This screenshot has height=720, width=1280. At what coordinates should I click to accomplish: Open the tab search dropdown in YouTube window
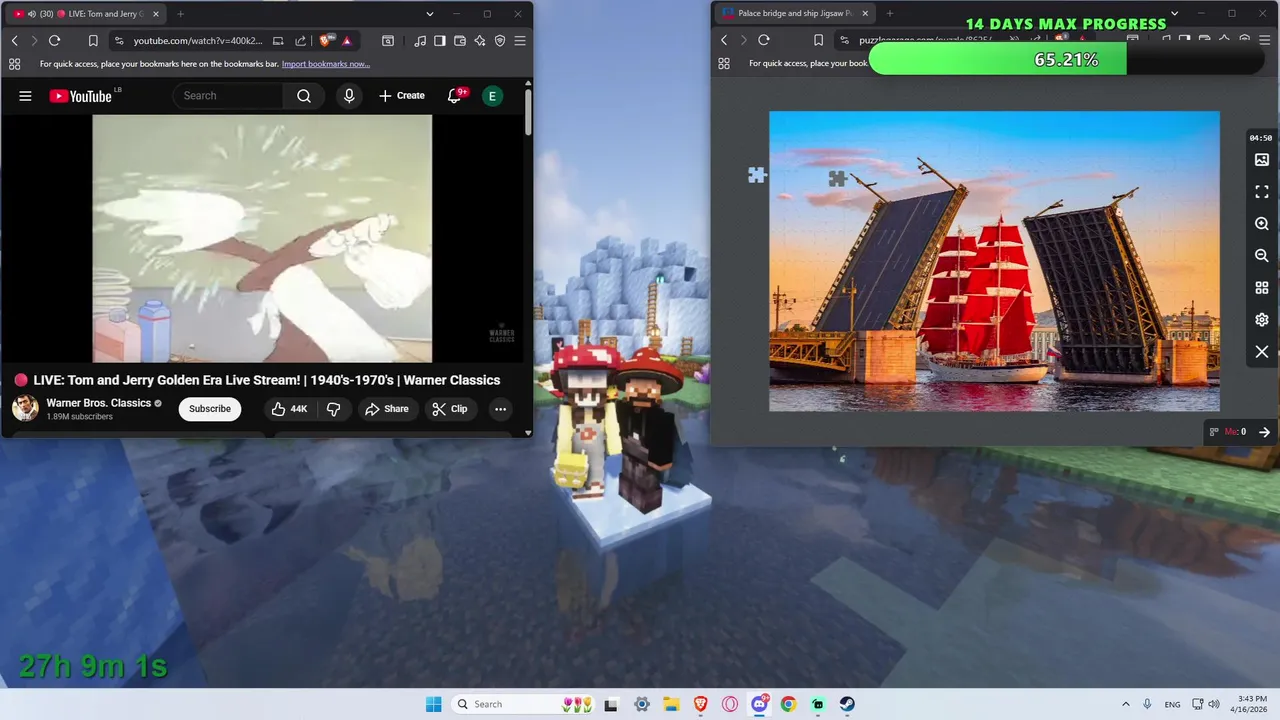pyautogui.click(x=430, y=14)
